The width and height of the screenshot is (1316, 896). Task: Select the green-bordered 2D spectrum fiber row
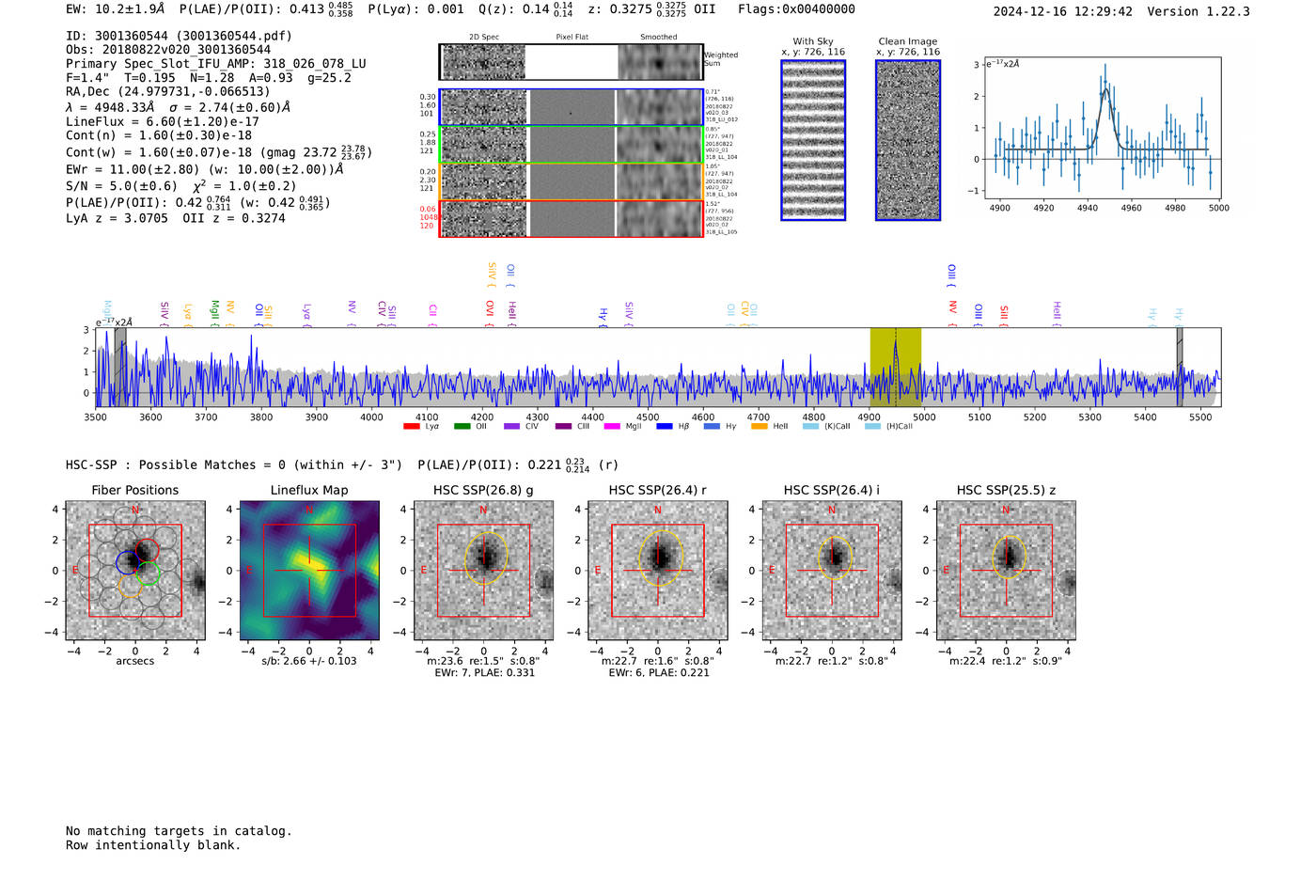tap(571, 145)
